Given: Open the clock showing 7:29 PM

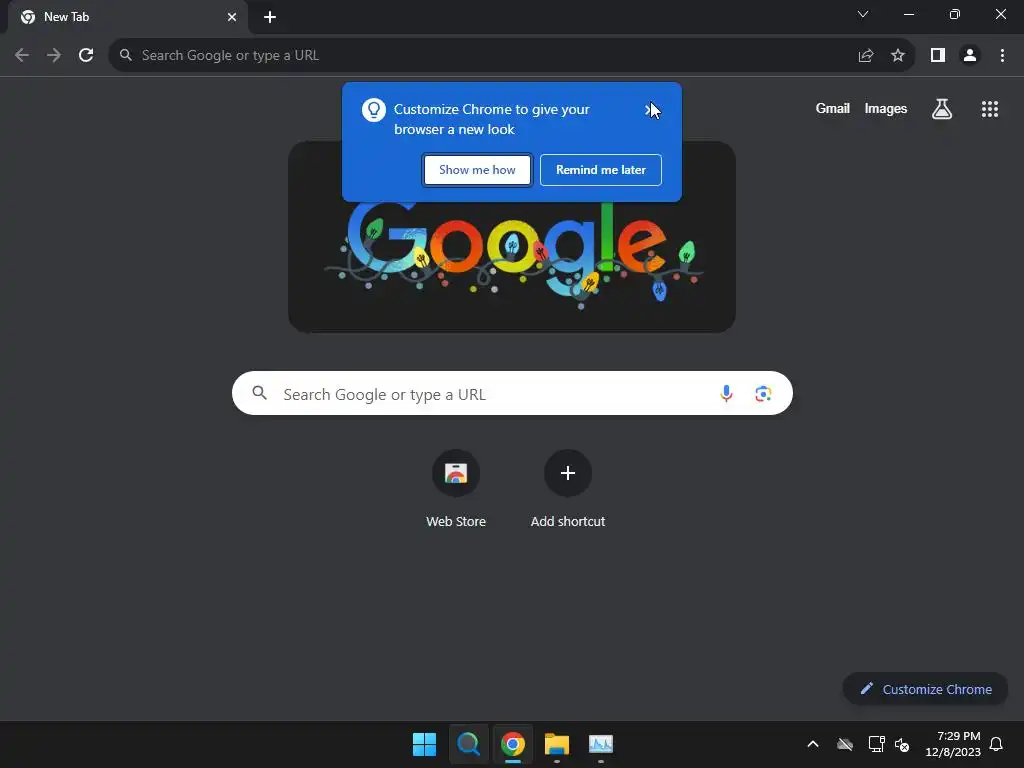Looking at the screenshot, I should coord(953,744).
